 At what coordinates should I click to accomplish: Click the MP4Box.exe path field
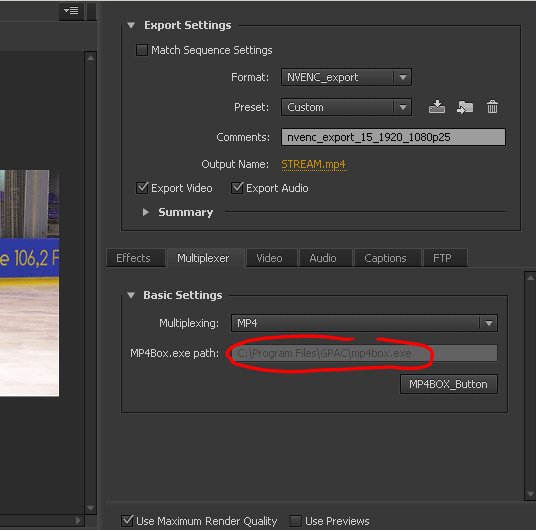point(364,353)
